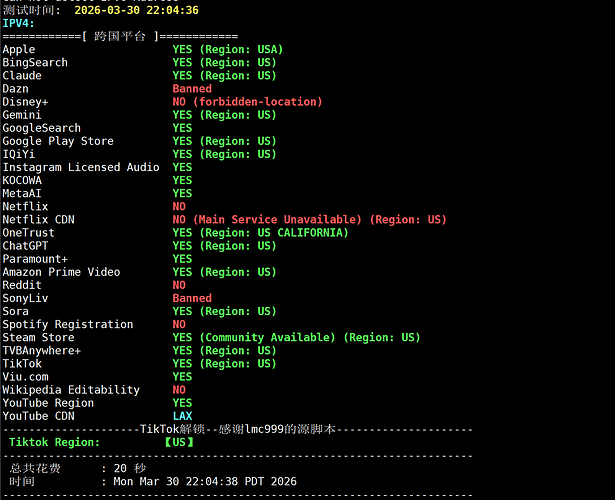Select the BingSearch row label
615x500 pixels.
pos(35,62)
